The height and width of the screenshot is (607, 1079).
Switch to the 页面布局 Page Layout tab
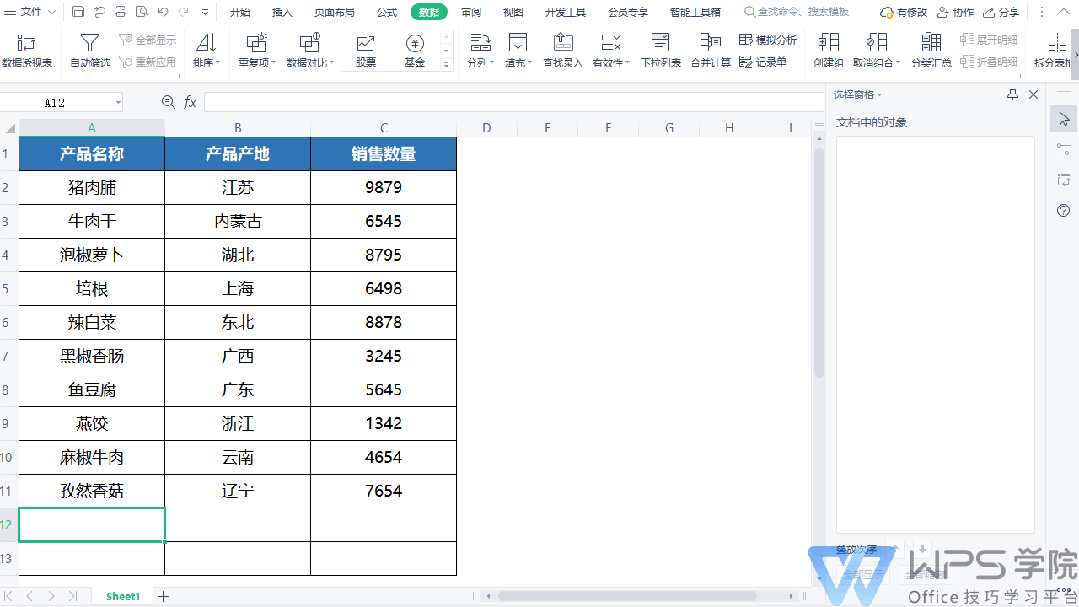click(x=334, y=12)
